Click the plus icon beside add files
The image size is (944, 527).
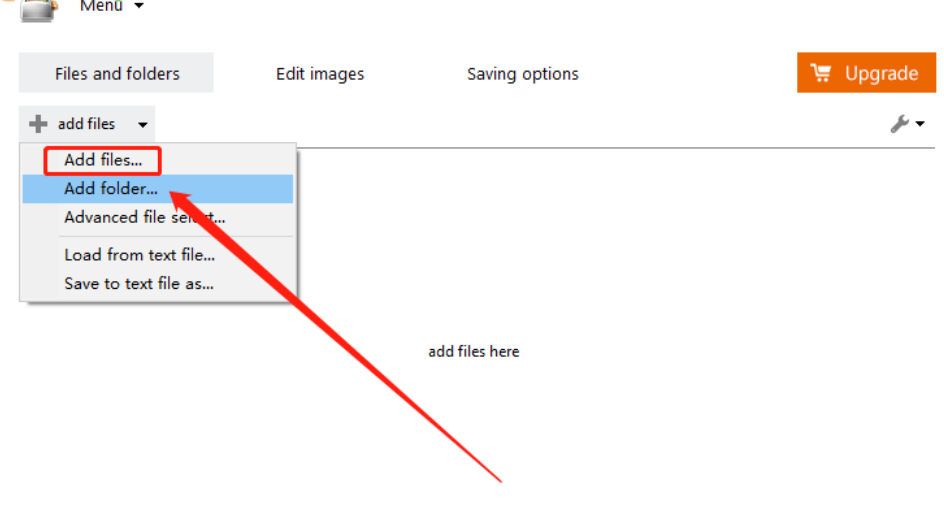click(38, 124)
